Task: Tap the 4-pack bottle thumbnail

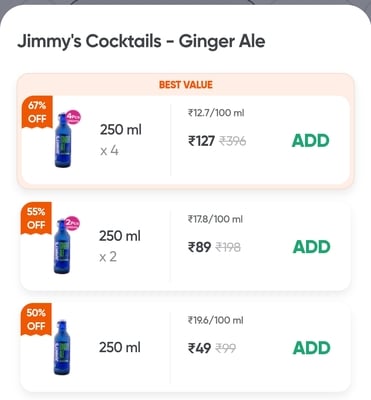Action: pos(63,140)
